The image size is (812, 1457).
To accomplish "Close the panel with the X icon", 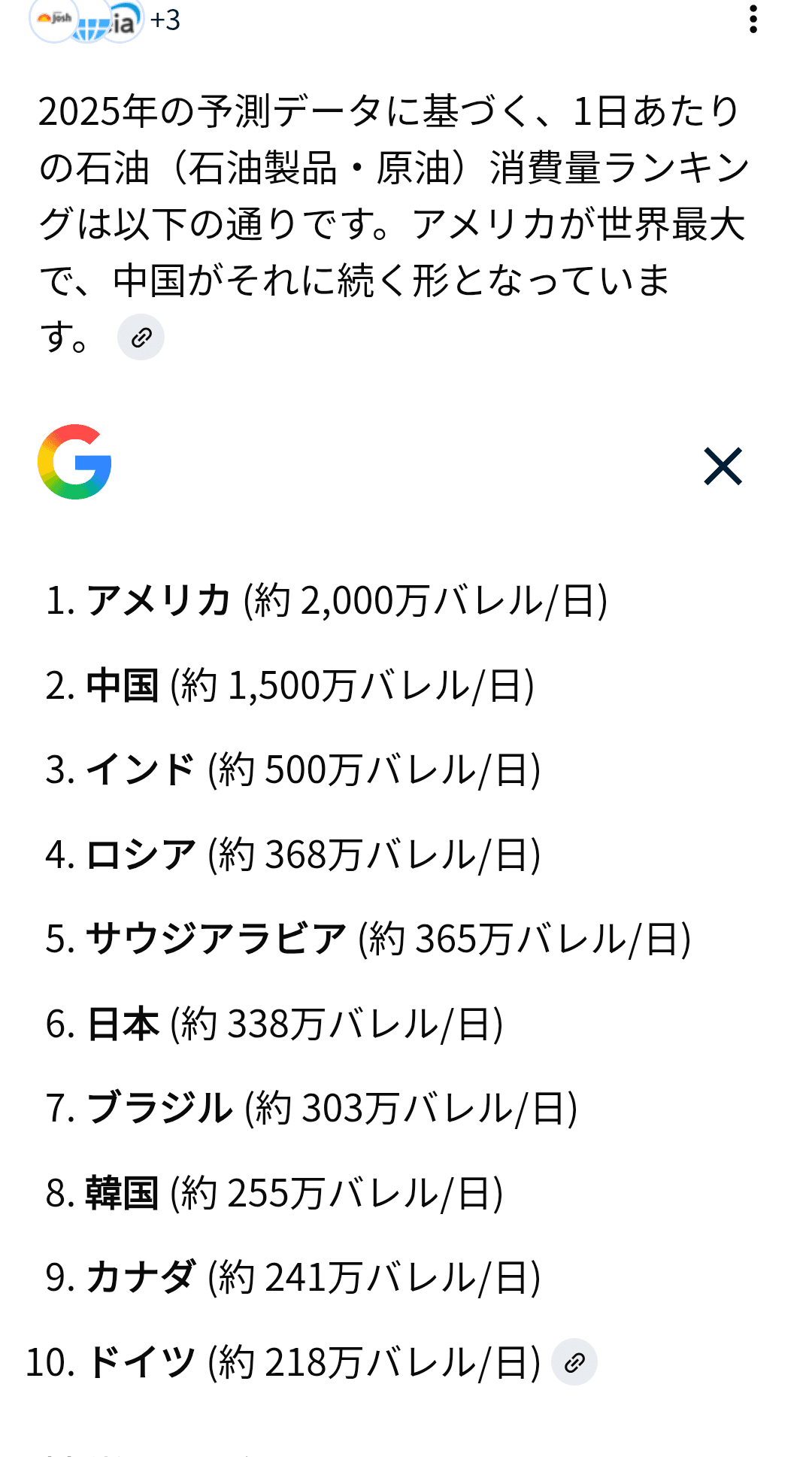I will (x=723, y=466).
